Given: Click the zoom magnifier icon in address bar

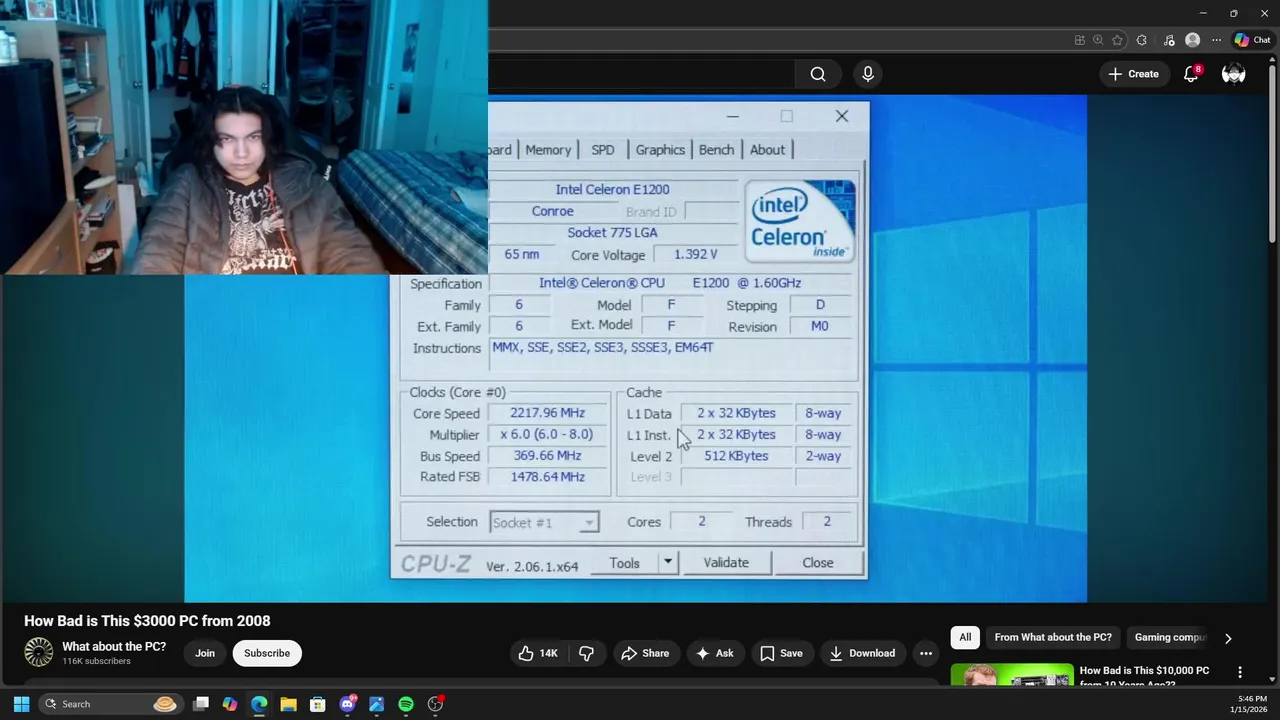Looking at the screenshot, I should point(1098,40).
